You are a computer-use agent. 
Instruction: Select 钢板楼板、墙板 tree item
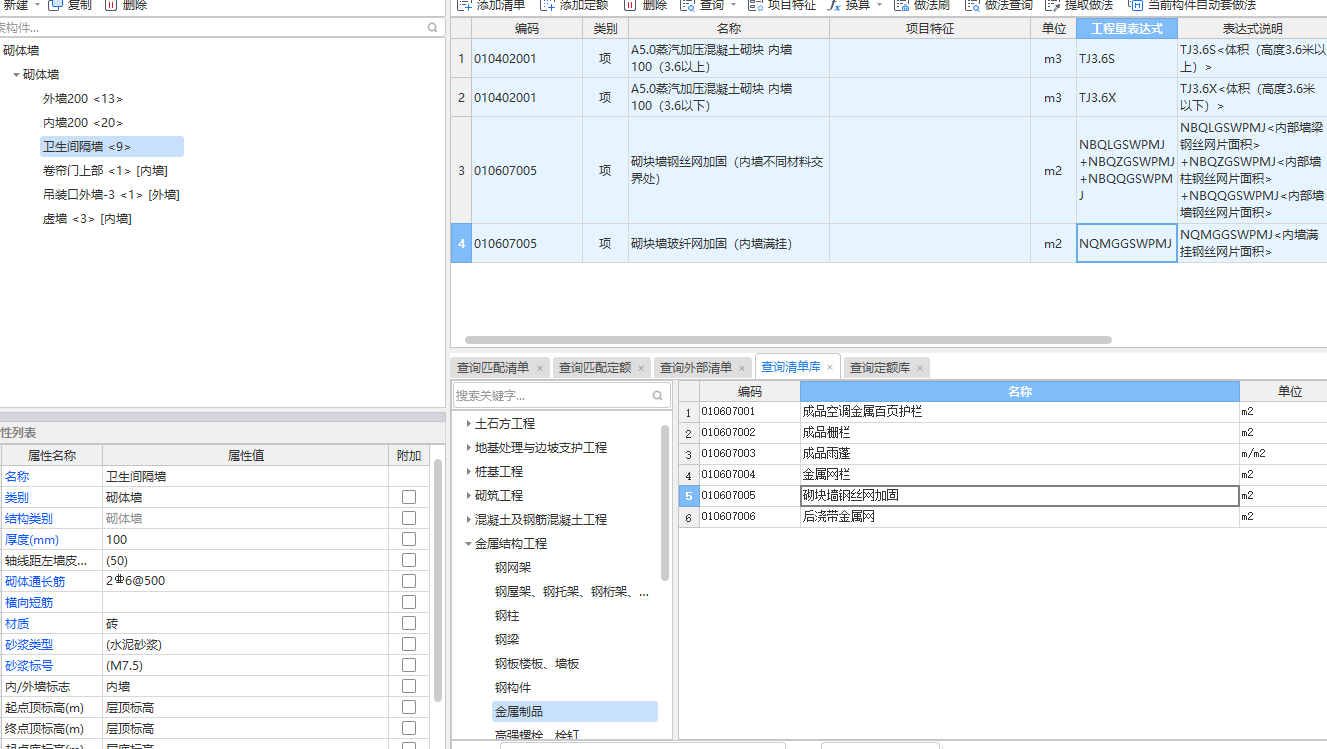[x=537, y=664]
